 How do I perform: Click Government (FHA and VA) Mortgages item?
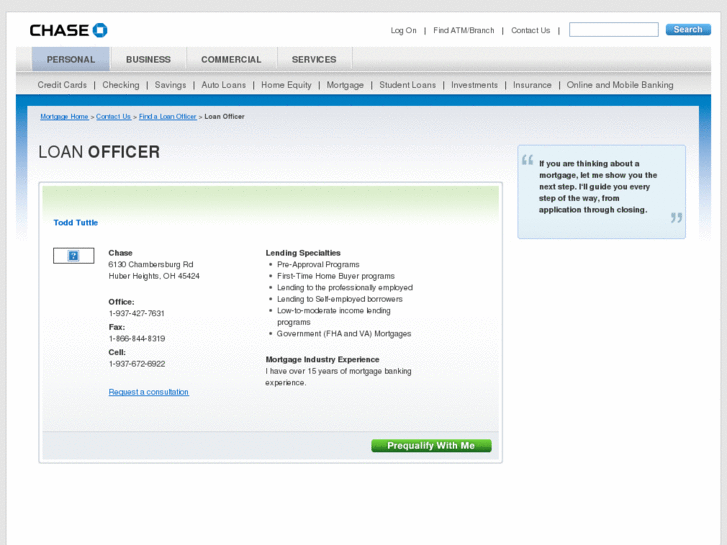point(344,334)
